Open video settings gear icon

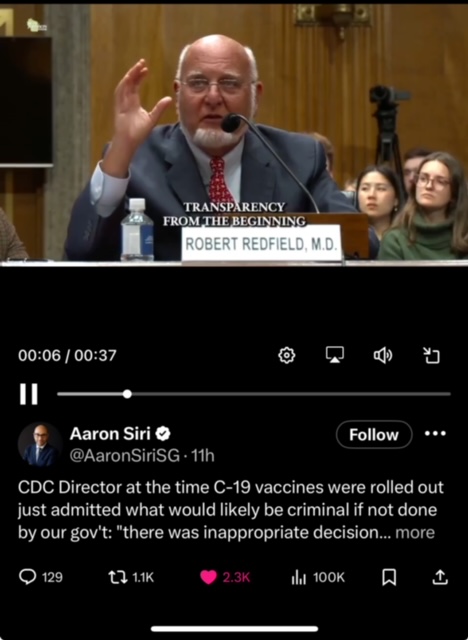pyautogui.click(x=286, y=356)
